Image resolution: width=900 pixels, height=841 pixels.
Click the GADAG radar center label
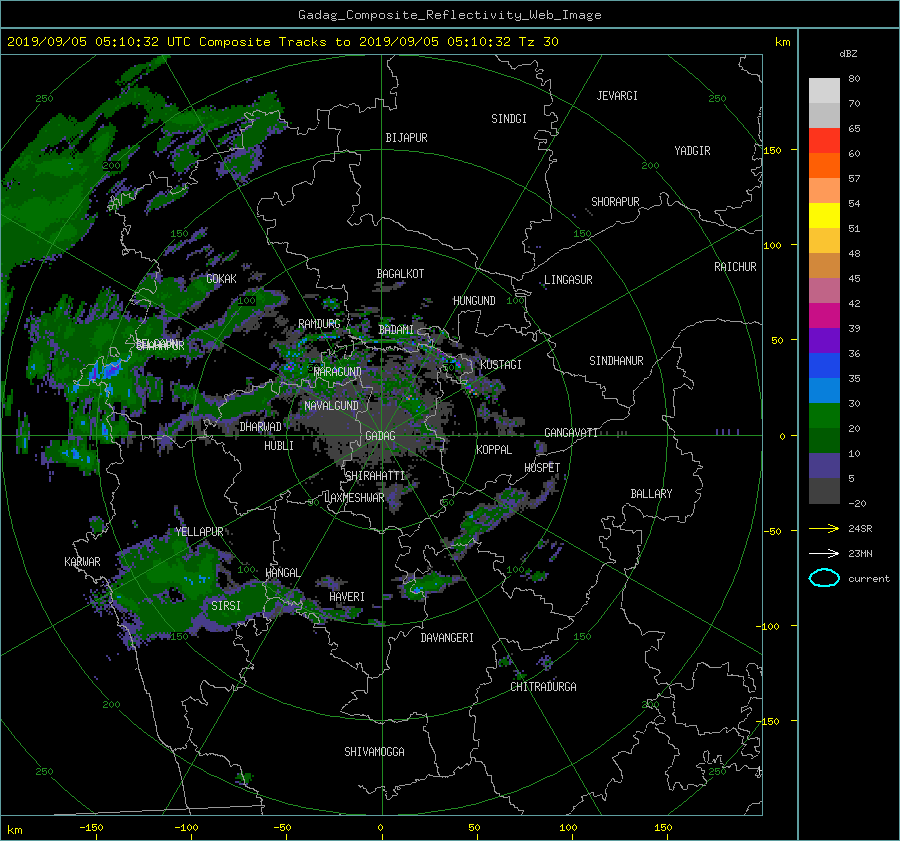(380, 436)
